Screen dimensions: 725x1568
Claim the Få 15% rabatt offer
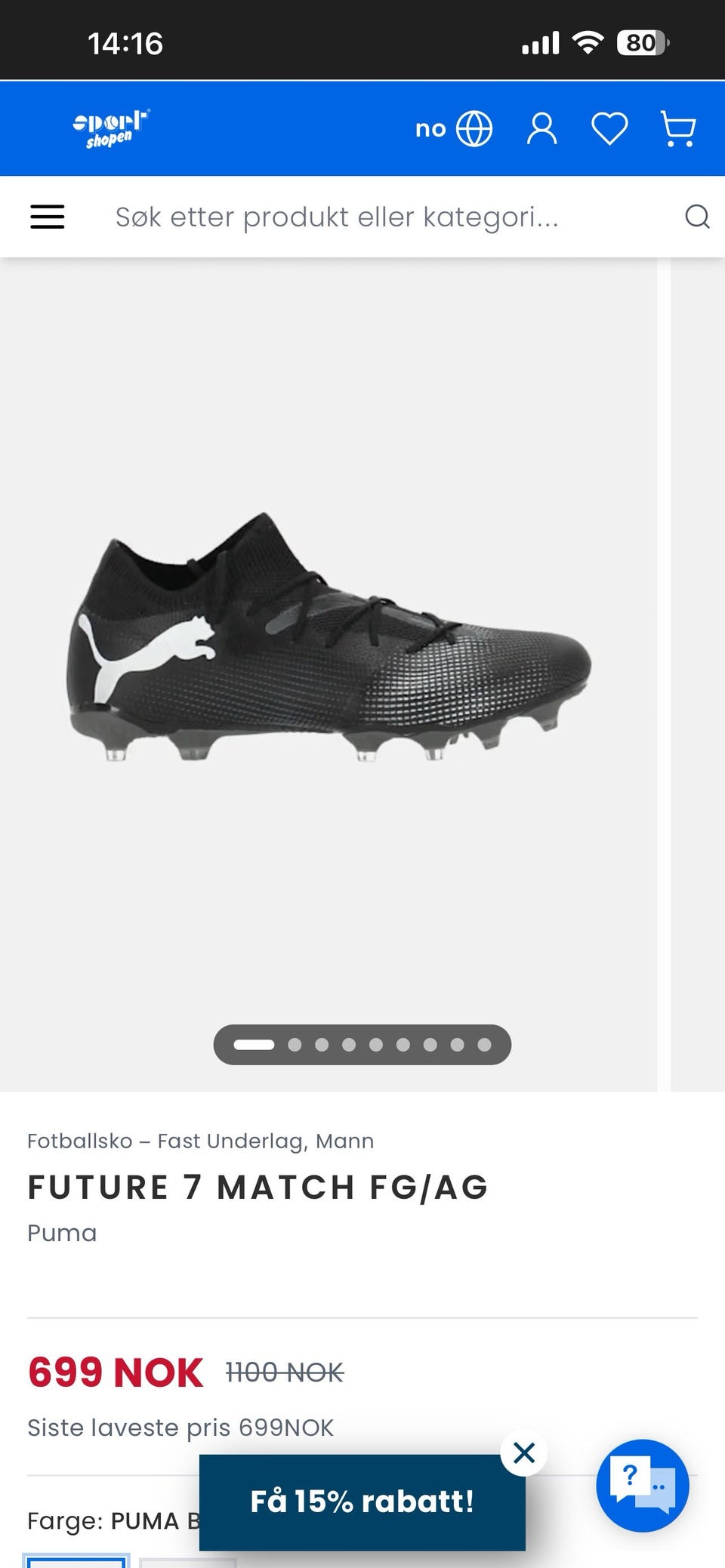362,1502
